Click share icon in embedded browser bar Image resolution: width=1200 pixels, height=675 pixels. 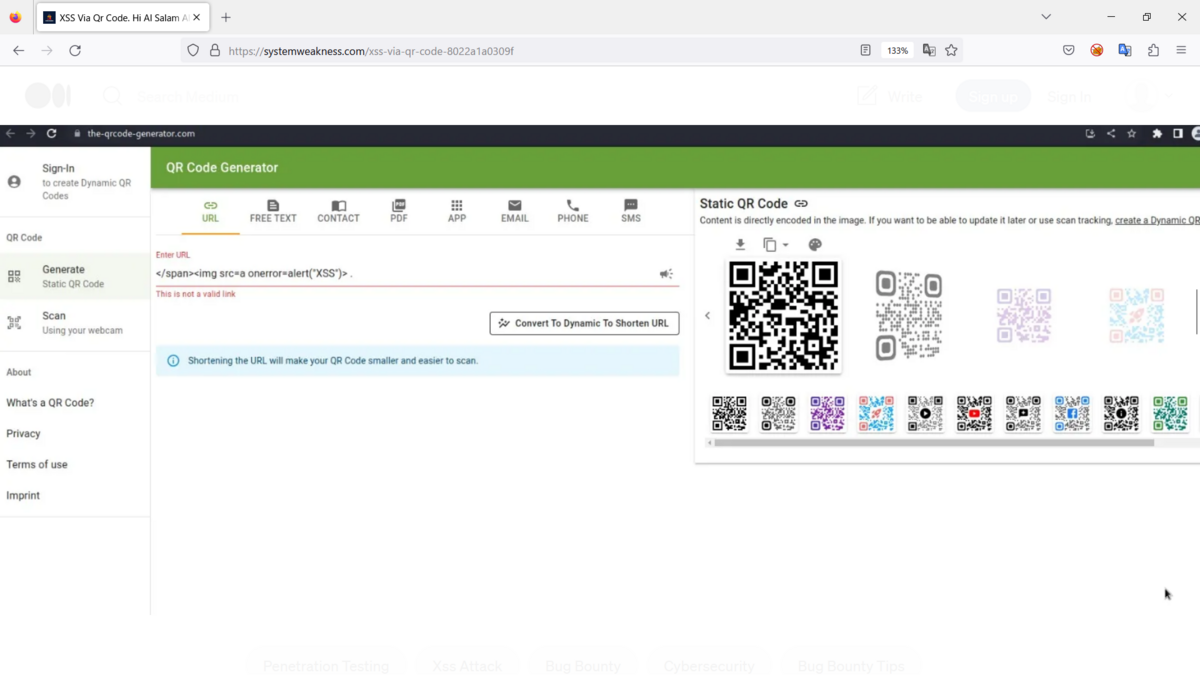(1111, 133)
